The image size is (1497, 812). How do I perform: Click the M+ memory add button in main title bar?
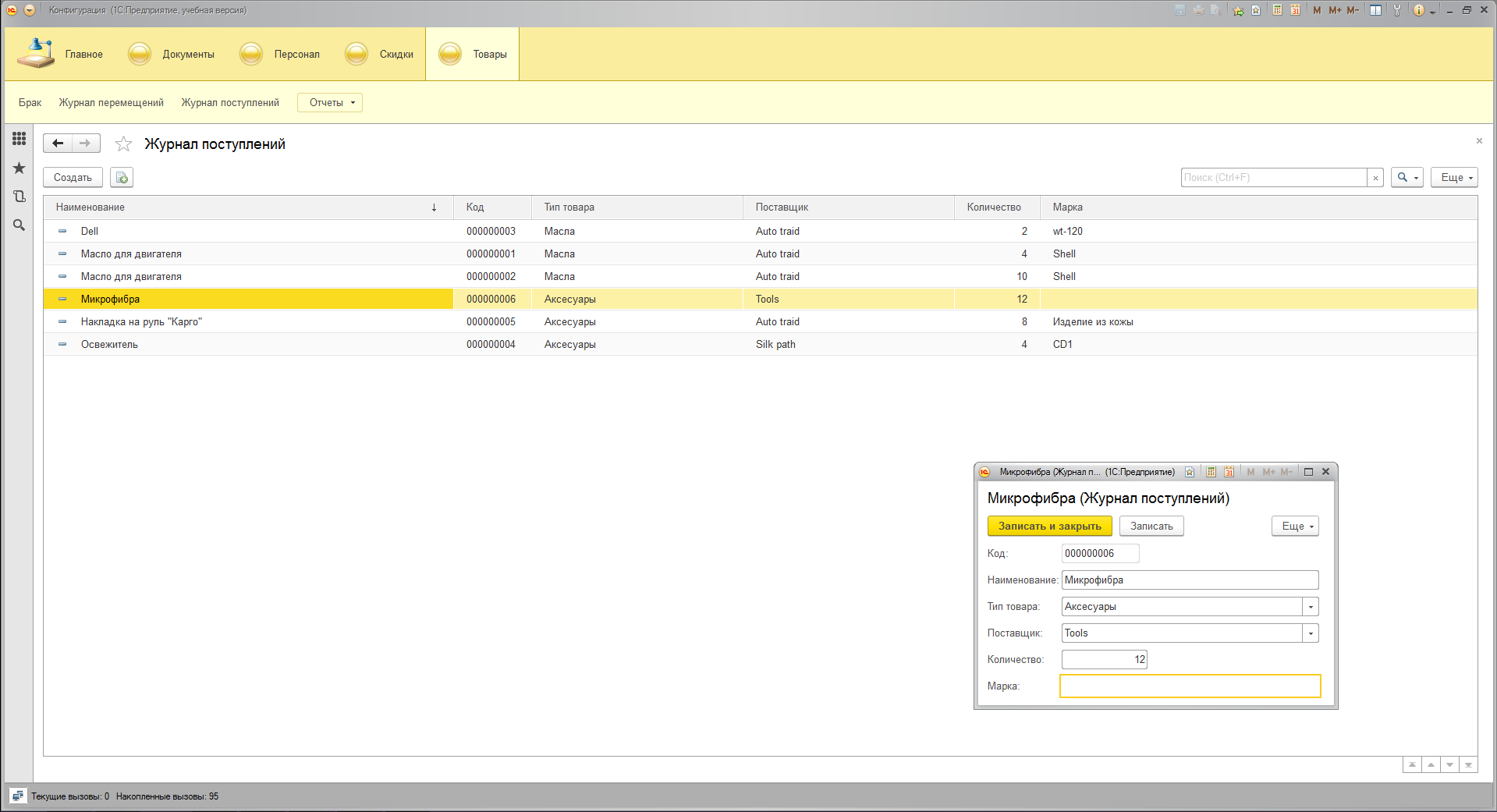click(1335, 10)
